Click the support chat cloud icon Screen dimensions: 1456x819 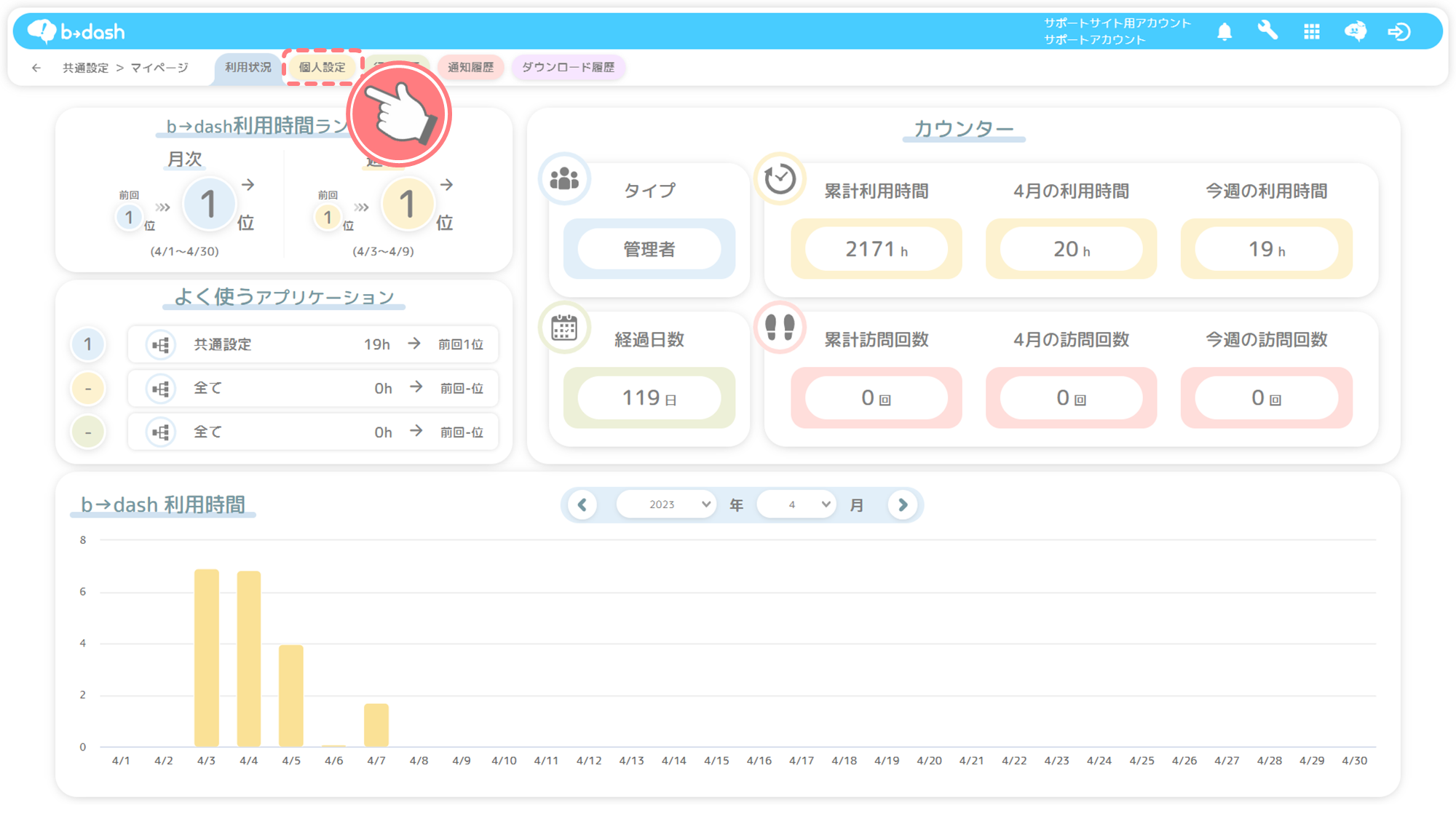point(1355,31)
